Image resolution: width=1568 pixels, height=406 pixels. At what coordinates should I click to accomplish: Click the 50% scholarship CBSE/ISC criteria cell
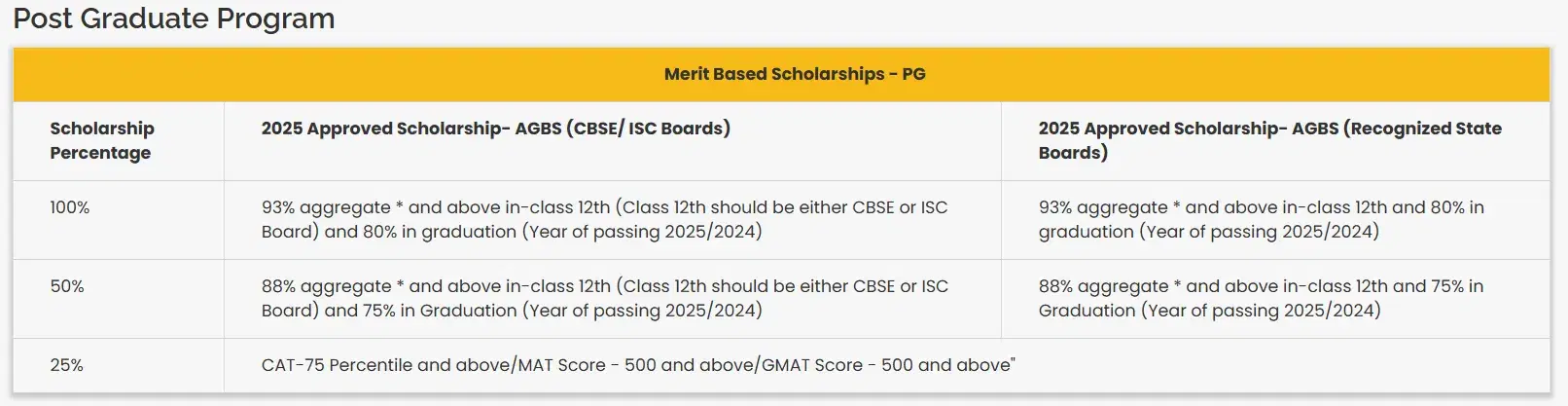604,298
